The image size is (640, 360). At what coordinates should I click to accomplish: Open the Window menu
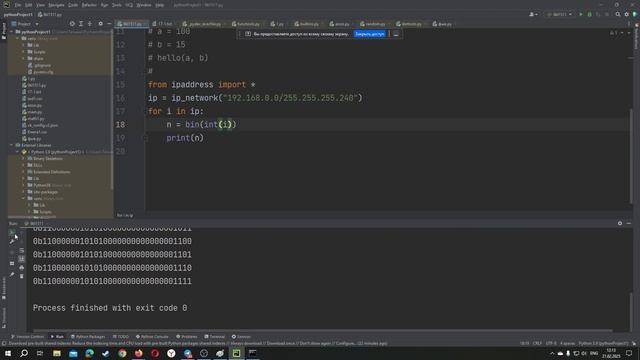click(x=144, y=5)
